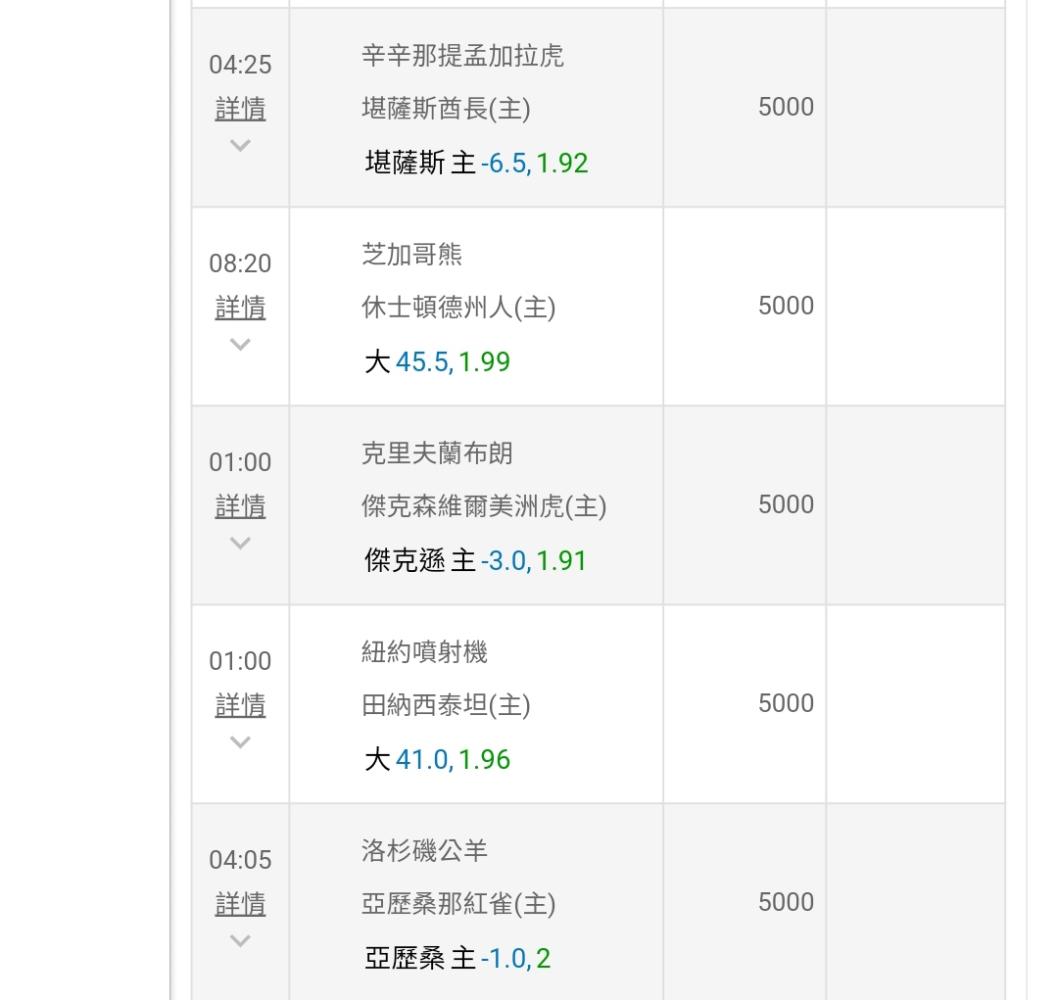1058x1000 pixels.
Task: Click team name 傑克森維爾美洲虎(主)
Action: pos(483,507)
